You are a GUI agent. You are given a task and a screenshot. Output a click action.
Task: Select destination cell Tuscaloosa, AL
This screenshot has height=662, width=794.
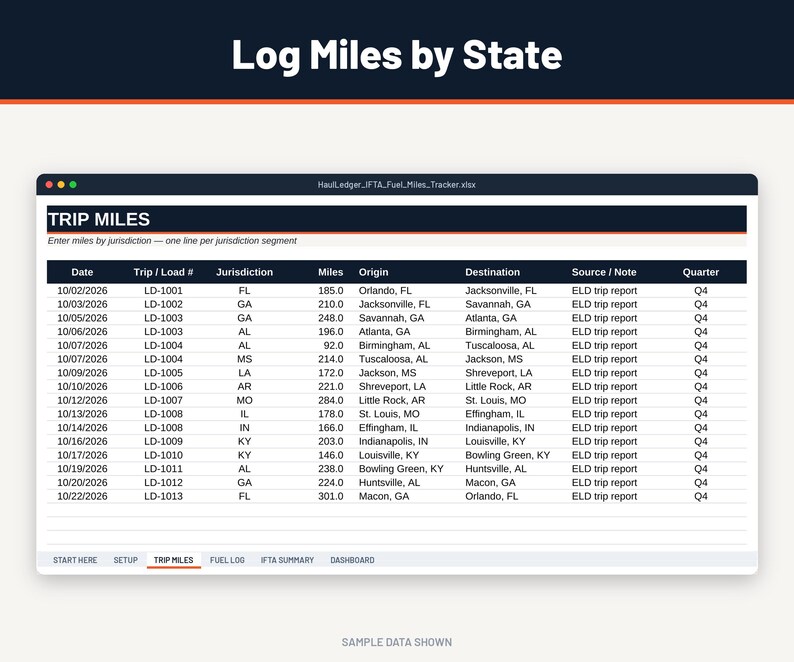tap(499, 345)
